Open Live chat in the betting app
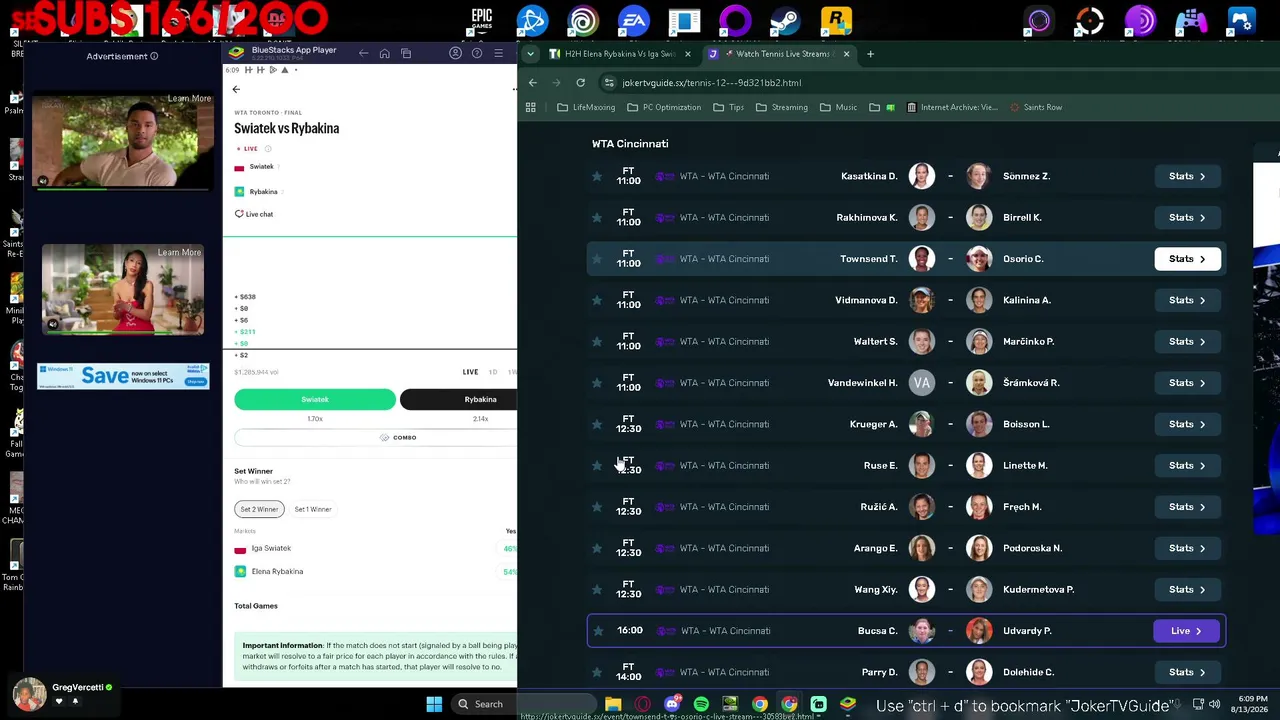The width and height of the screenshot is (1280, 720). tap(254, 214)
